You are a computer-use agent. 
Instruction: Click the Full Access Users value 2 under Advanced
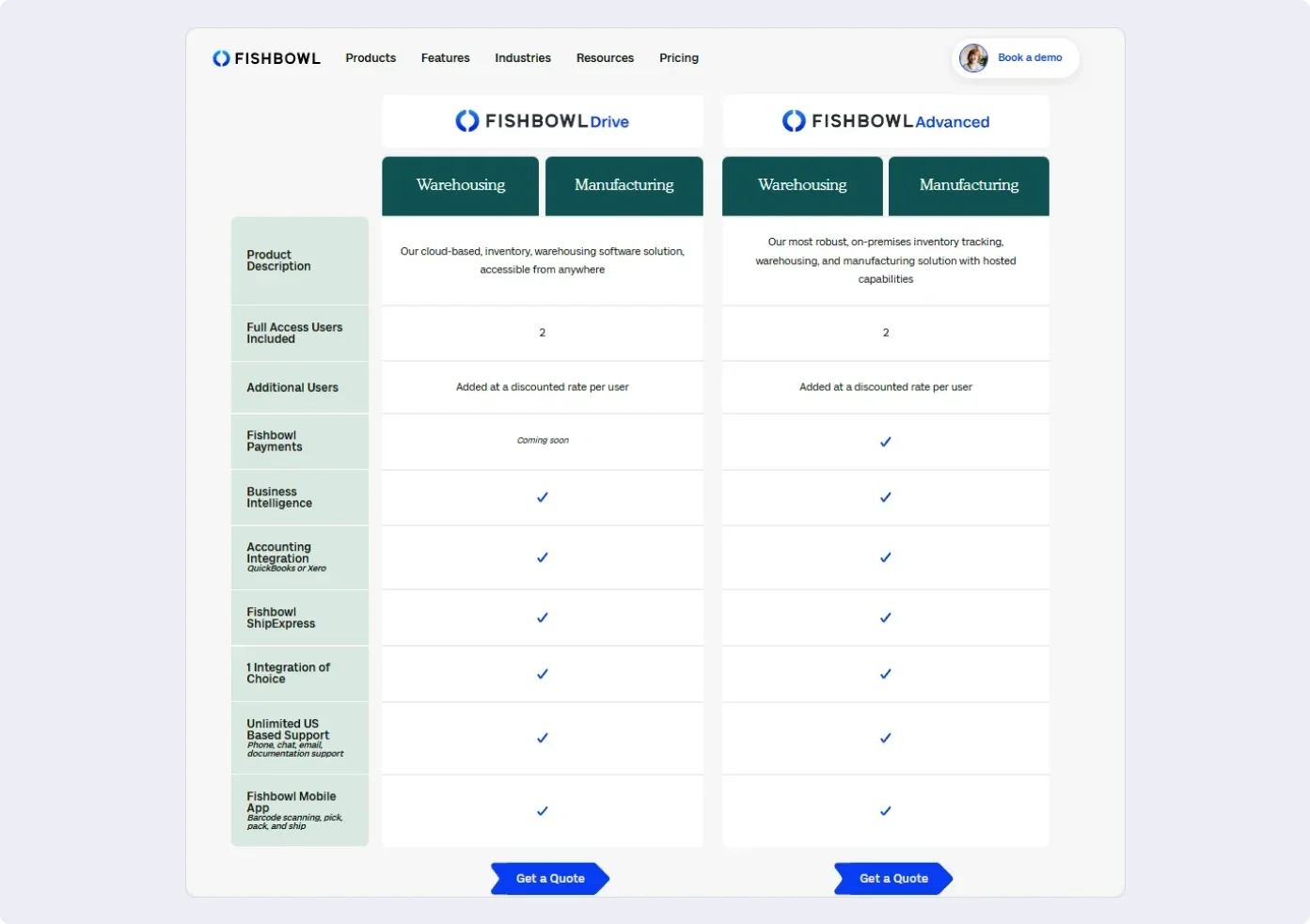[x=886, y=333]
